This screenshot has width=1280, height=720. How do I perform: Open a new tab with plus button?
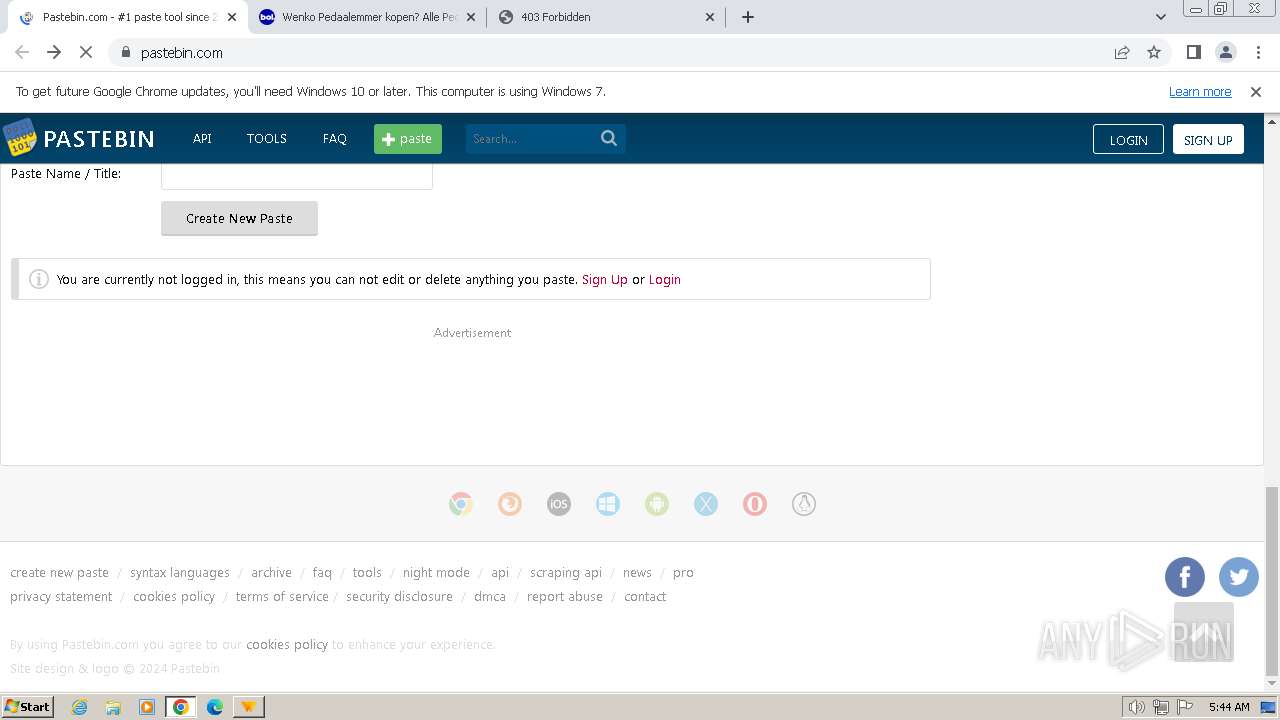(748, 17)
